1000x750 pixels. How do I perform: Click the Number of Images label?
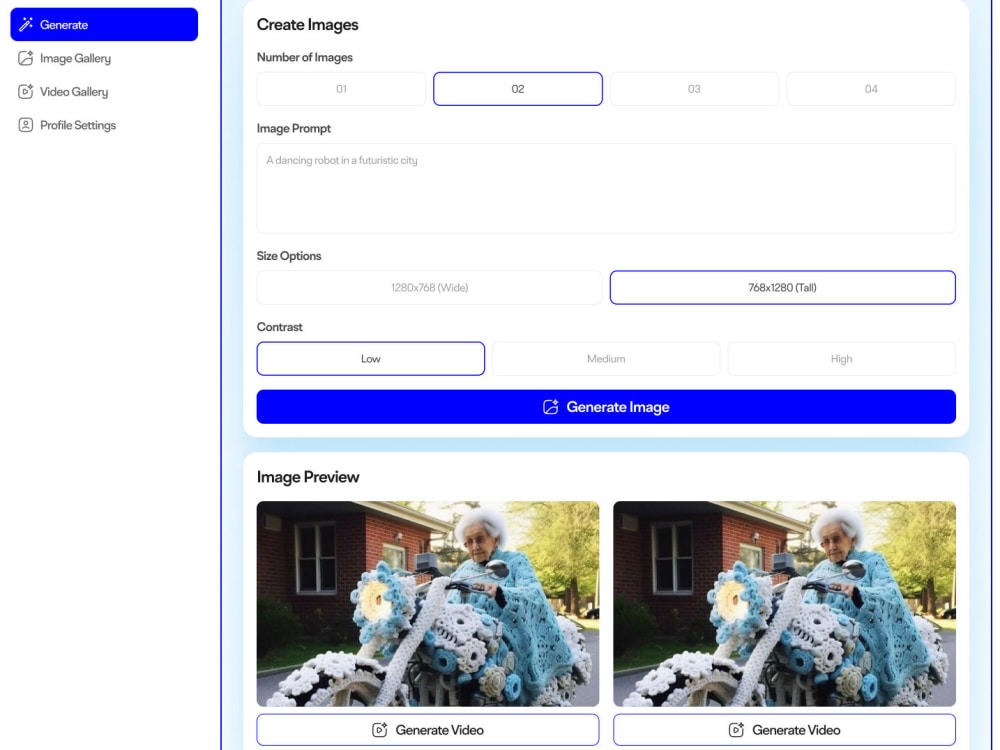click(305, 57)
